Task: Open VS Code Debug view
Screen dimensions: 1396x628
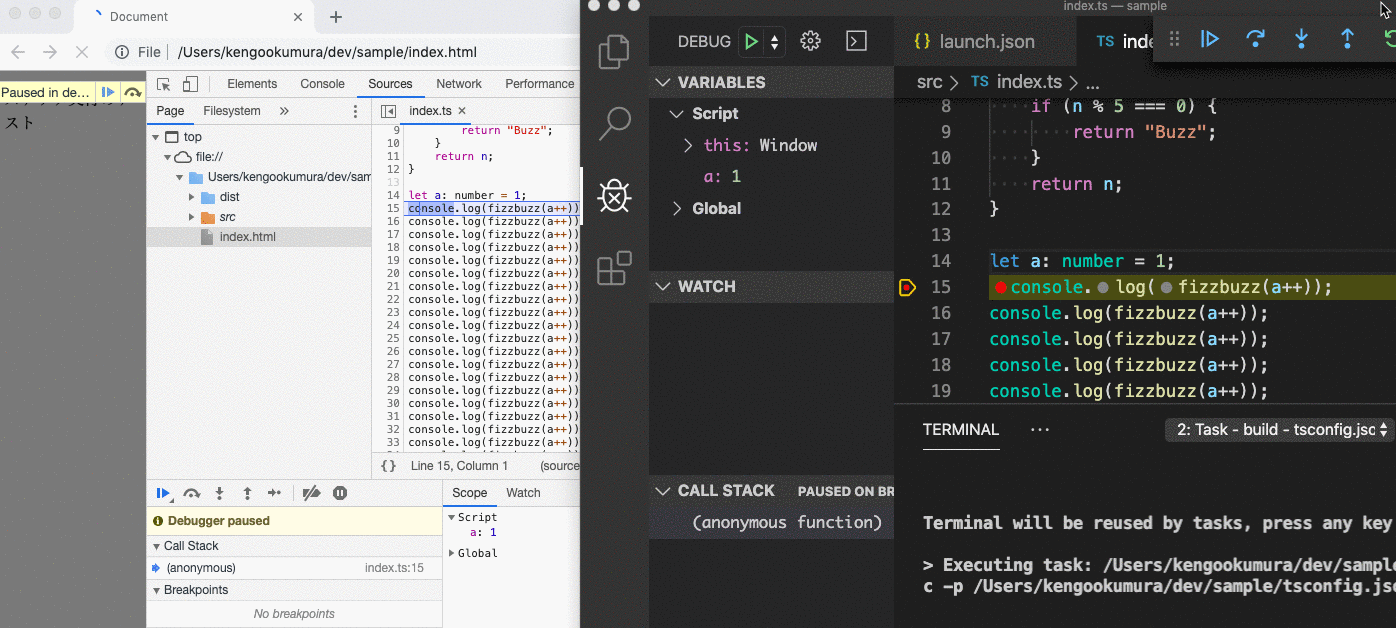Action: [x=614, y=196]
